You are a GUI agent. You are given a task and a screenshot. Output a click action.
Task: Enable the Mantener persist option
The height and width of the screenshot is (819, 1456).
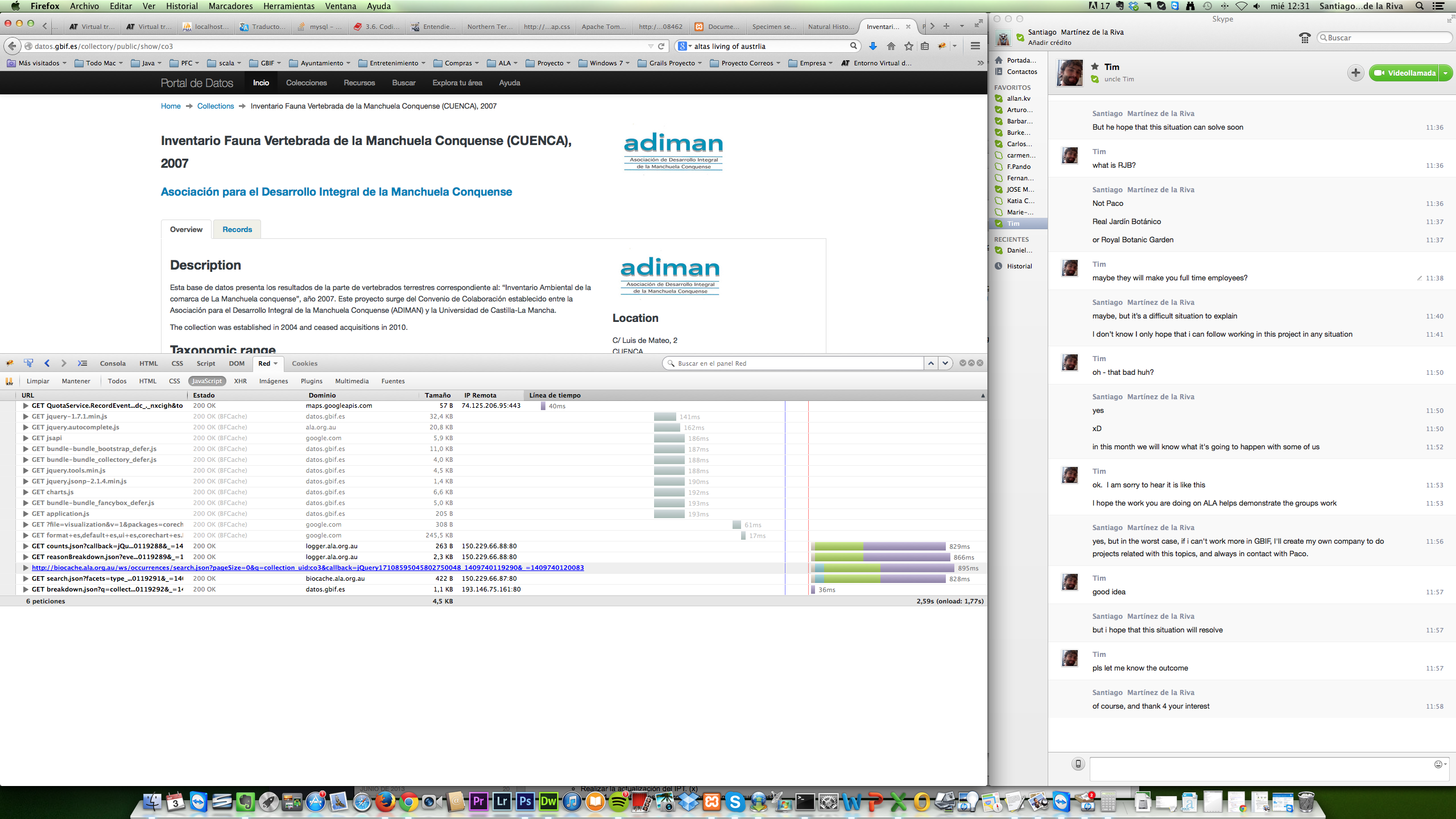point(76,381)
